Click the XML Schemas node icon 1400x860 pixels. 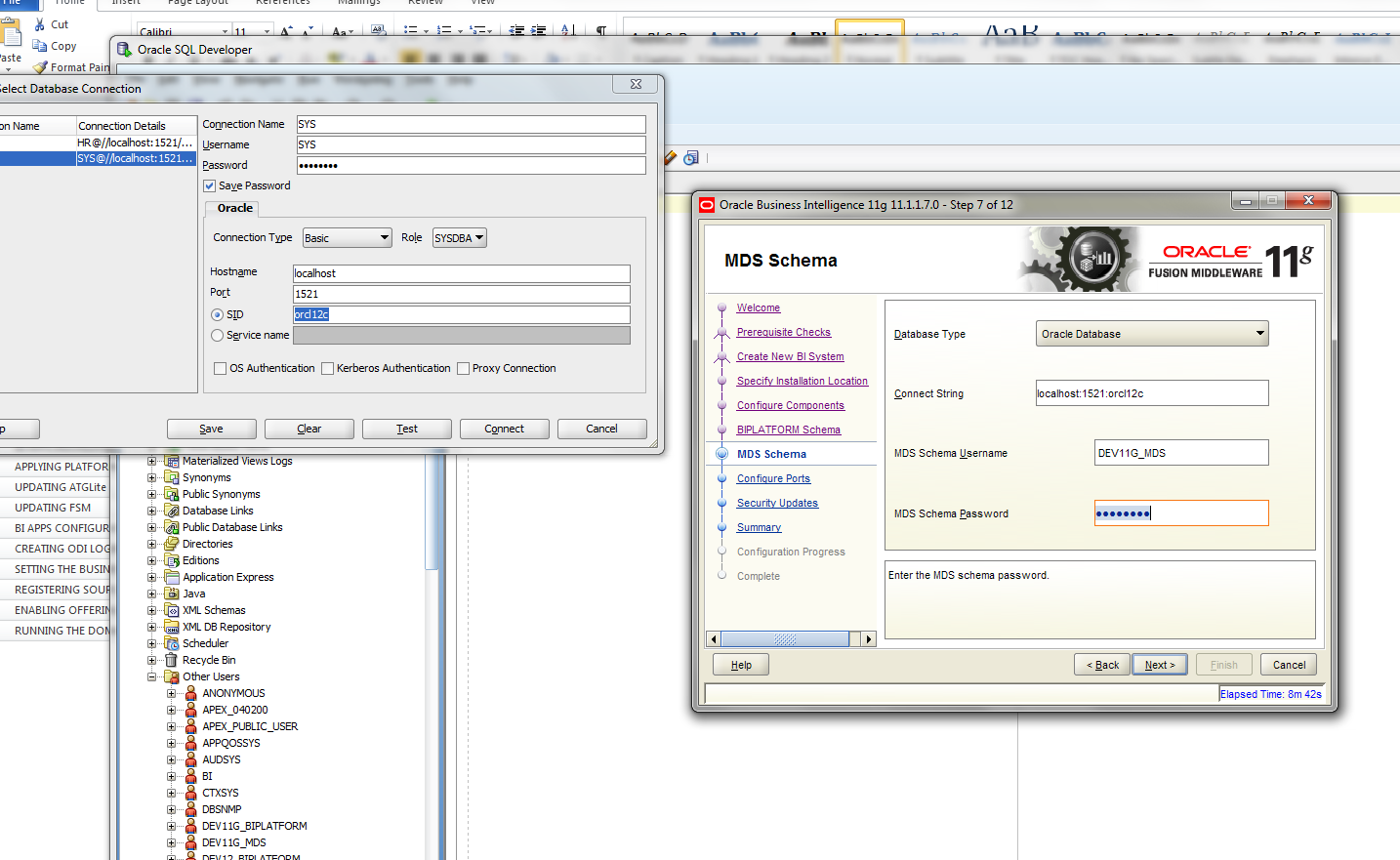[x=172, y=610]
